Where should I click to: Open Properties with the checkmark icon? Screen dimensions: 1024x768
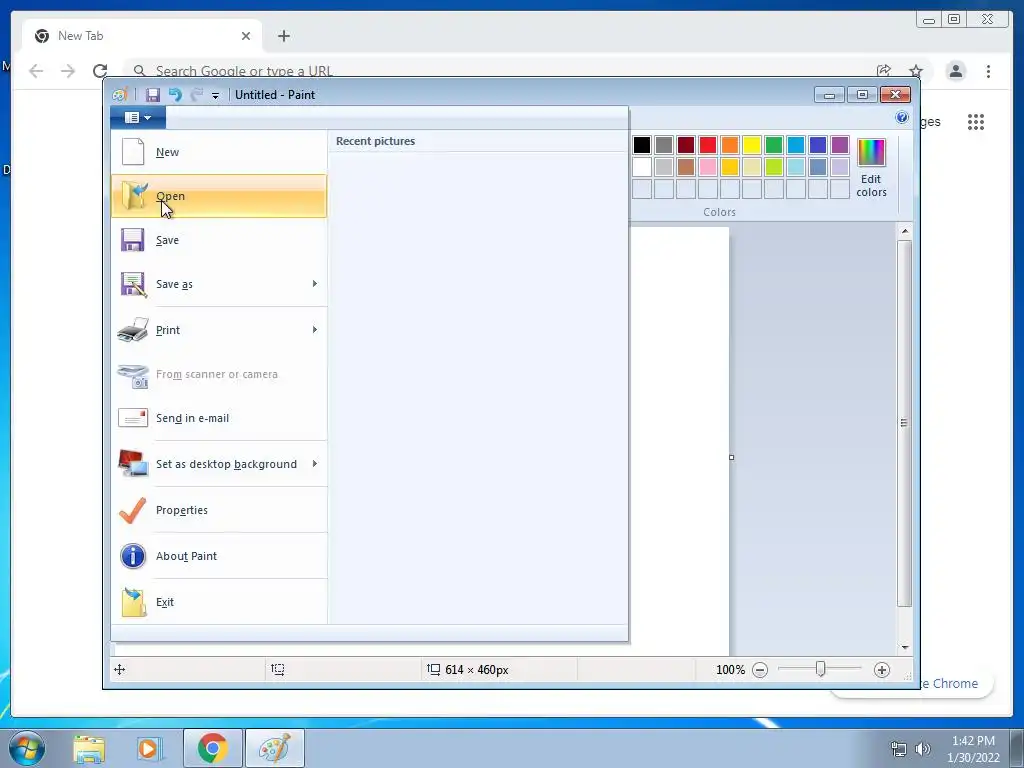tap(219, 510)
